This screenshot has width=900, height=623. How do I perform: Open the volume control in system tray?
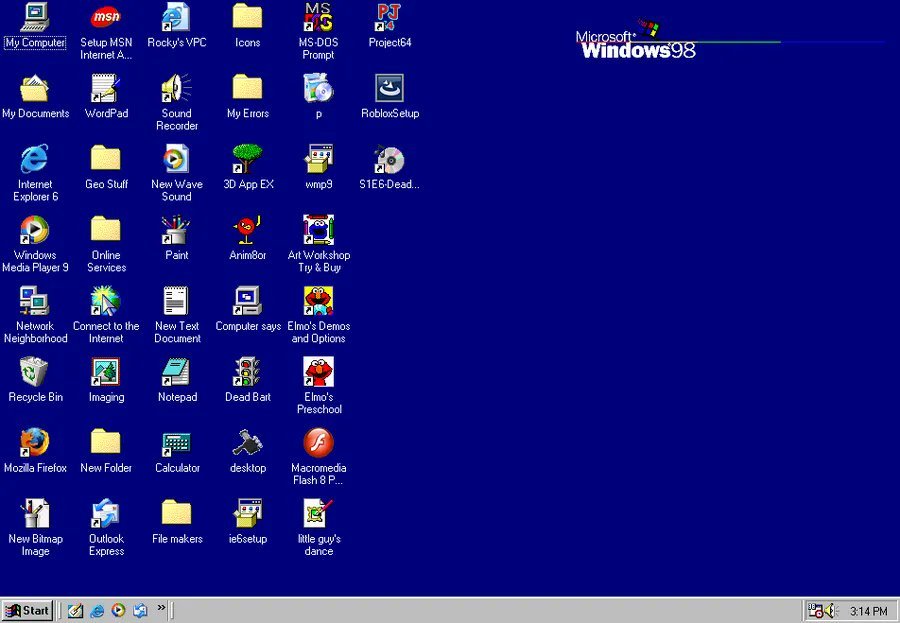[x=831, y=610]
